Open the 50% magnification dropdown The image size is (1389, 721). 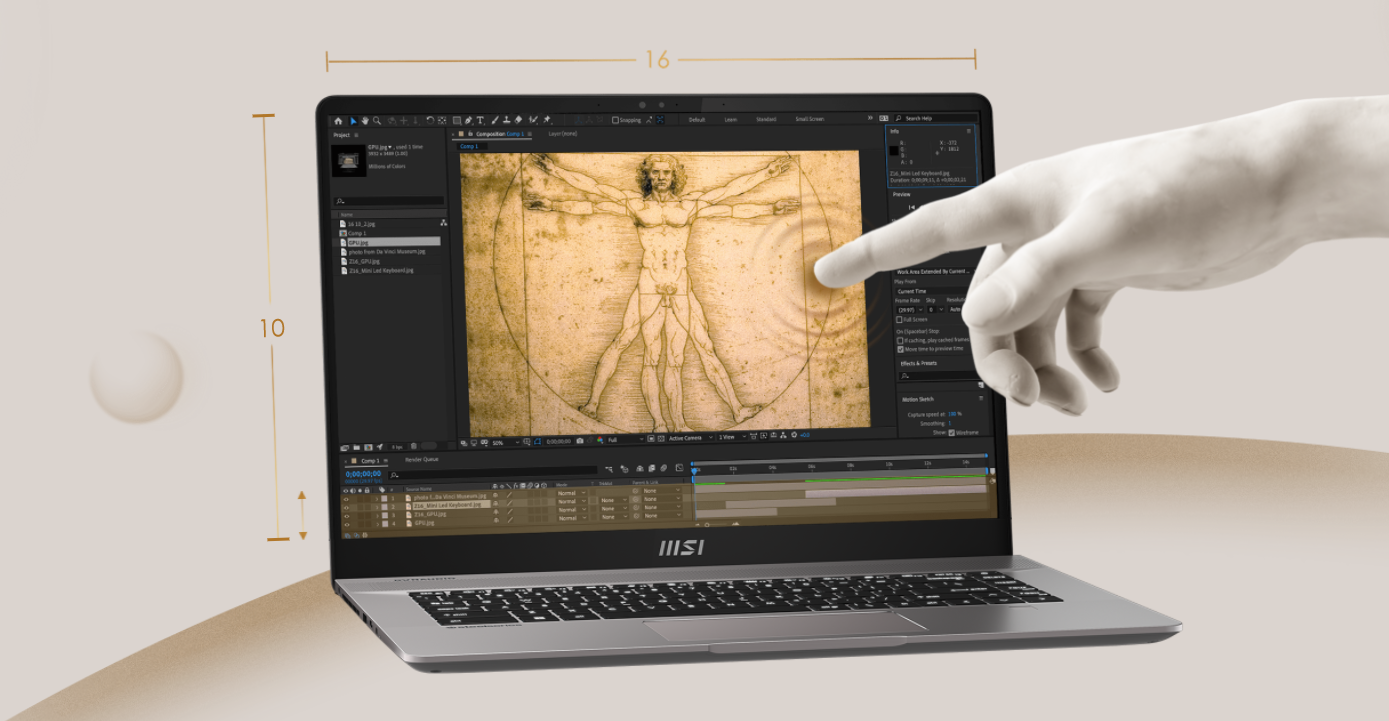click(x=505, y=440)
